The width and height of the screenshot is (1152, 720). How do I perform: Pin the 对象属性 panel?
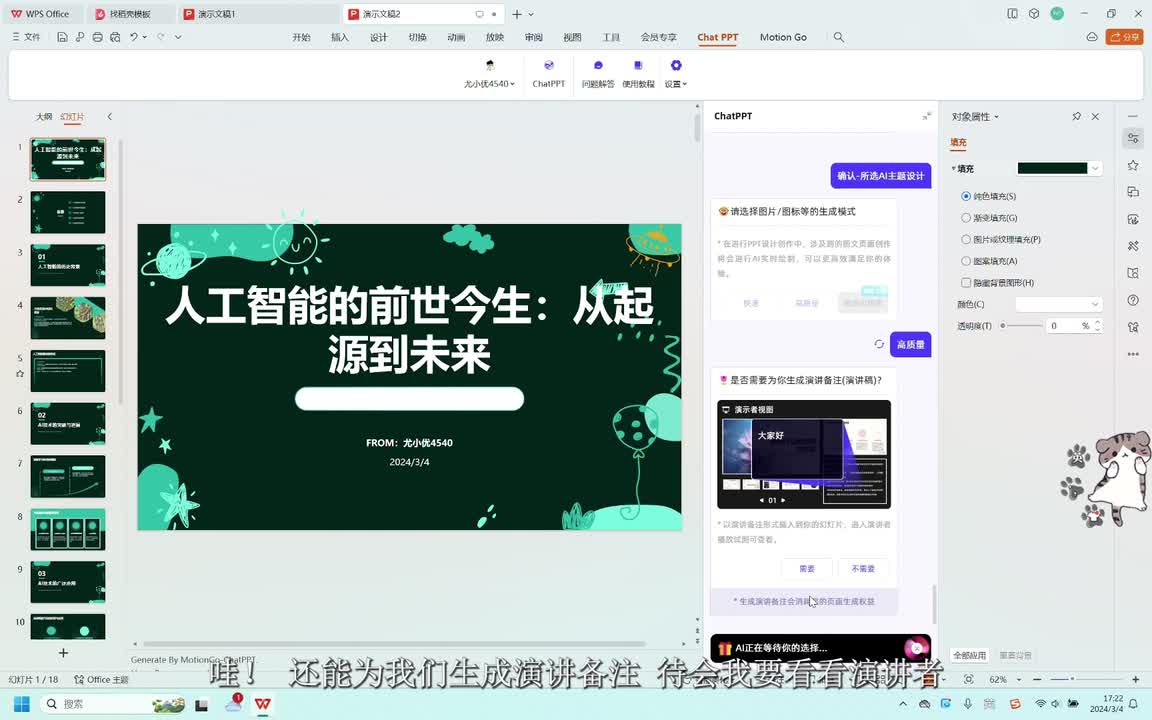[1076, 117]
